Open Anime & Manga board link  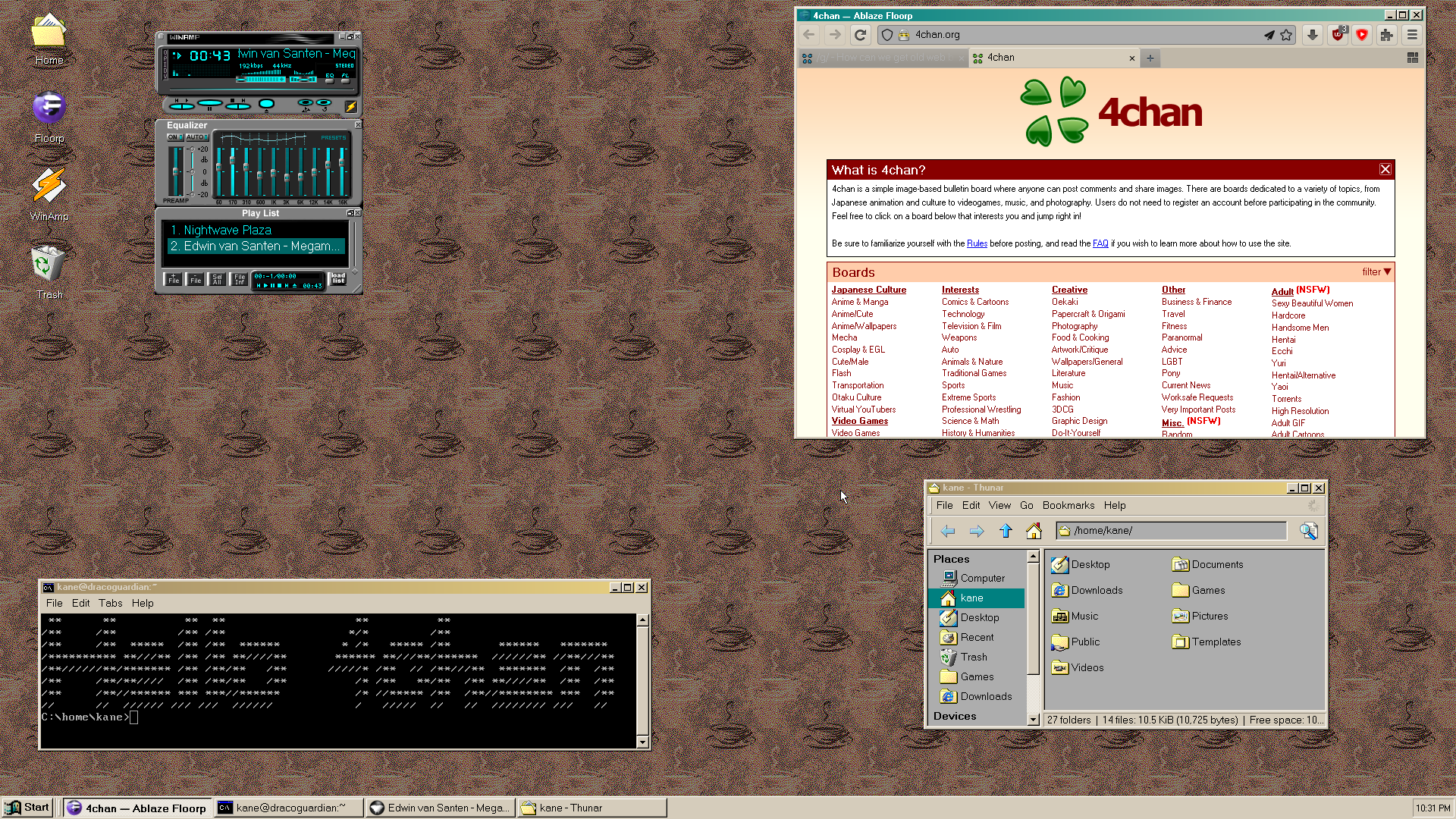860,302
